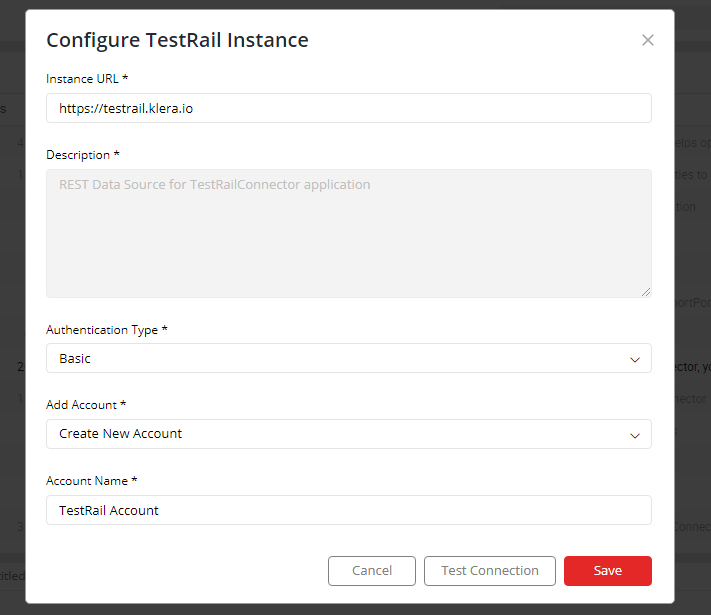Open the Authentication Type dropdown
Viewport: 711px width, 615px height.
[x=349, y=358]
